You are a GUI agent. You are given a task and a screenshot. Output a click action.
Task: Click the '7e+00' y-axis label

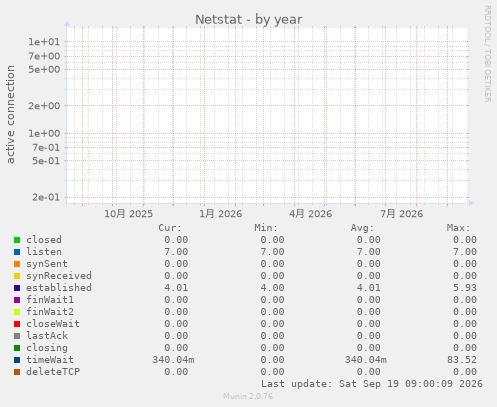point(44,56)
